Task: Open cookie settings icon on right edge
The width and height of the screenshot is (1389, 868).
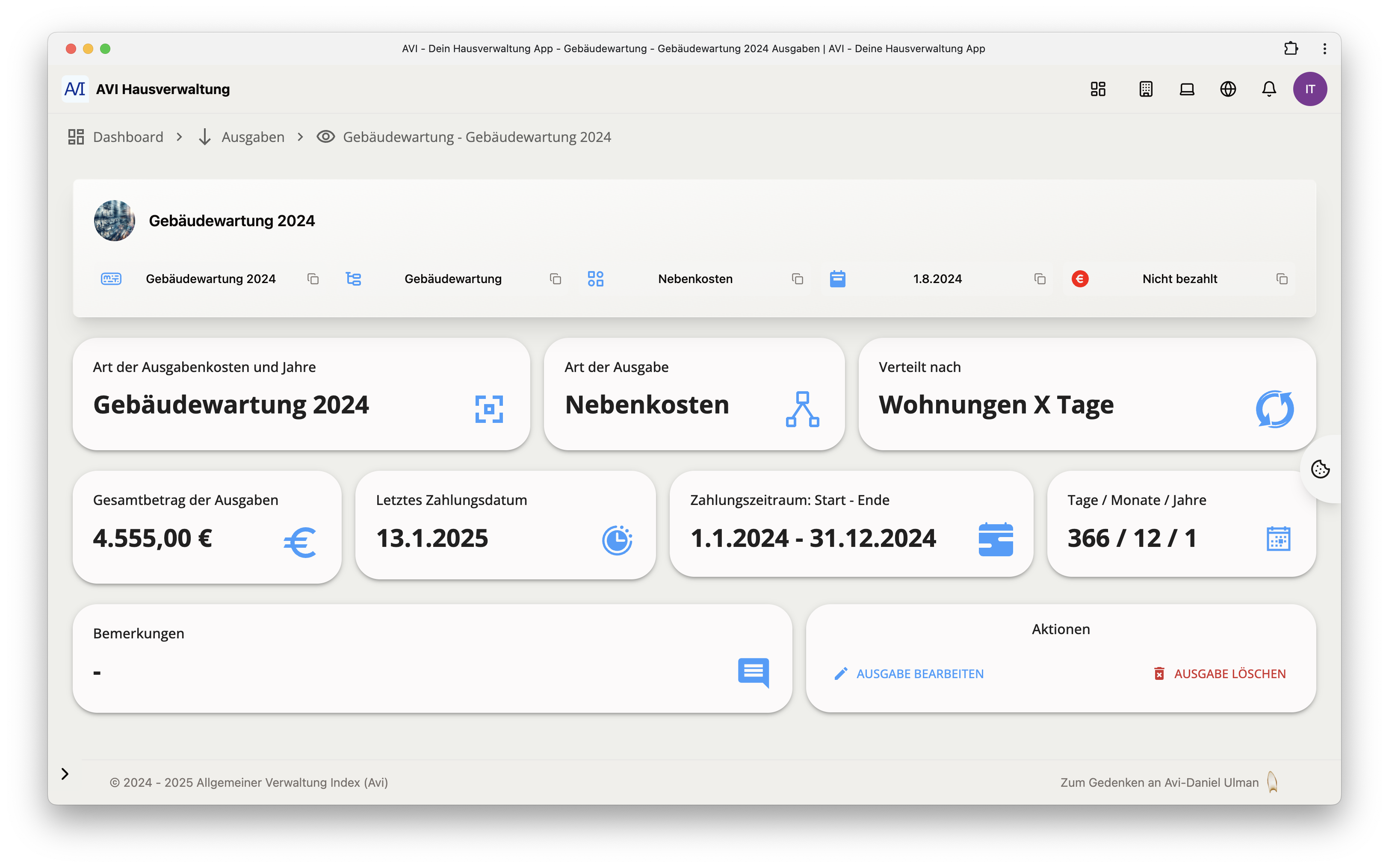Action: tap(1320, 469)
